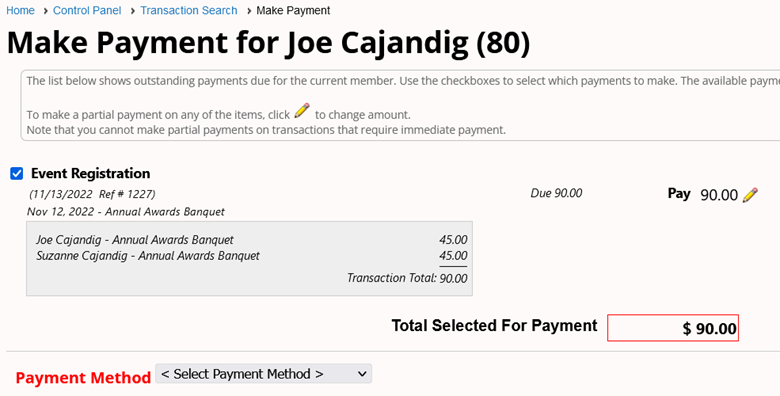Click the Total Selected For Payment amount box
The width and height of the screenshot is (780, 396).
tap(673, 328)
